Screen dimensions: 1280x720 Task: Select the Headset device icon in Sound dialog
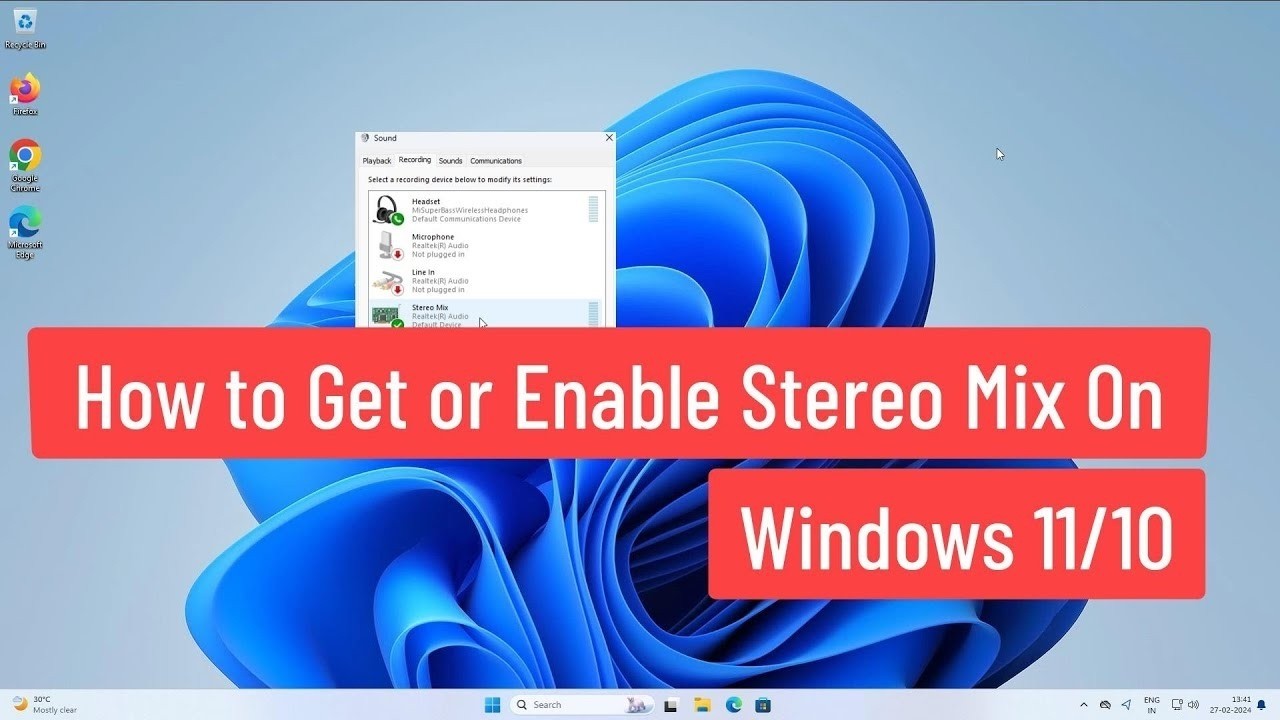pyautogui.click(x=388, y=210)
